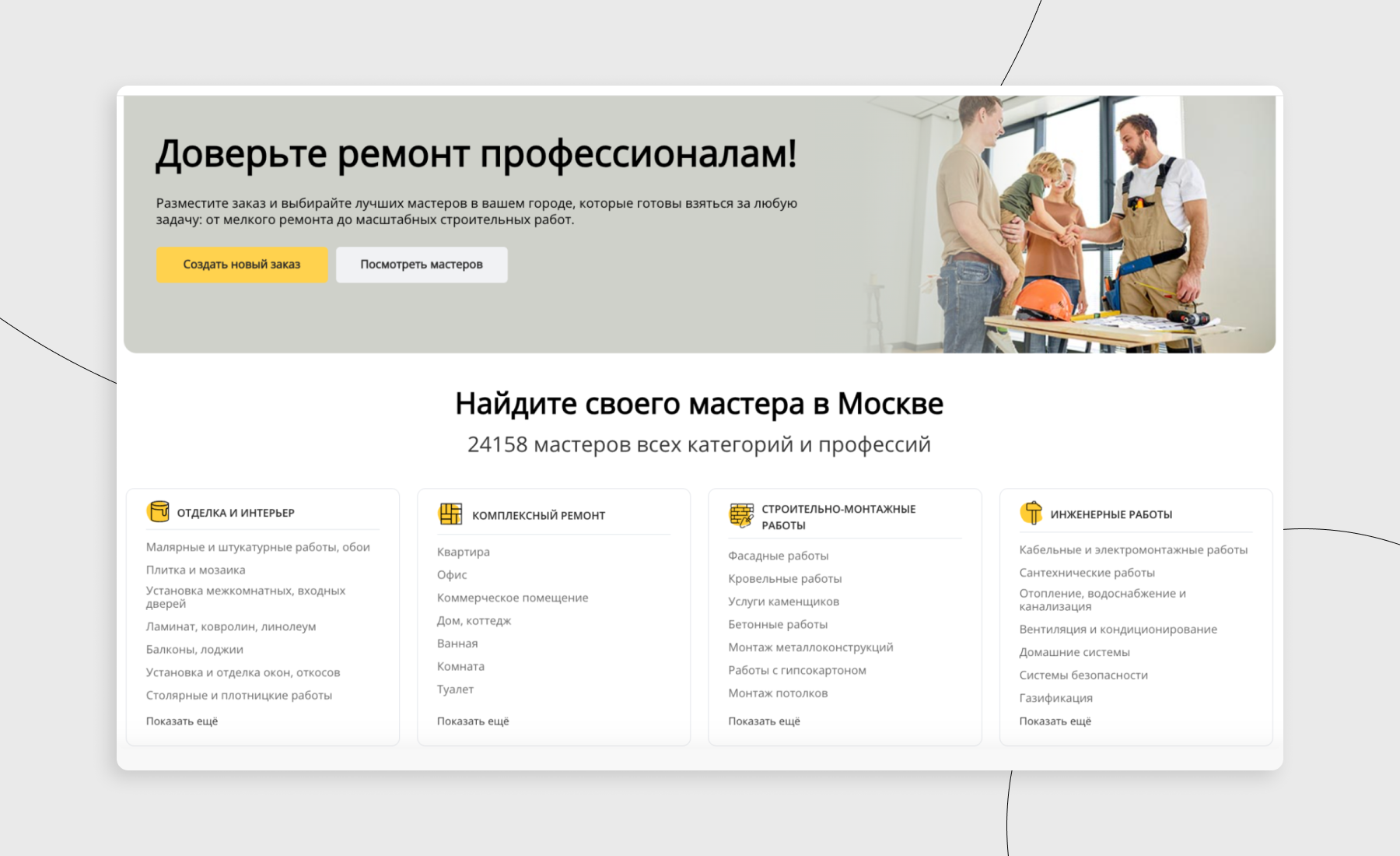Click the floor plan icon beside Комплексный ремонт
Image resolution: width=1400 pixels, height=856 pixels.
coord(450,514)
